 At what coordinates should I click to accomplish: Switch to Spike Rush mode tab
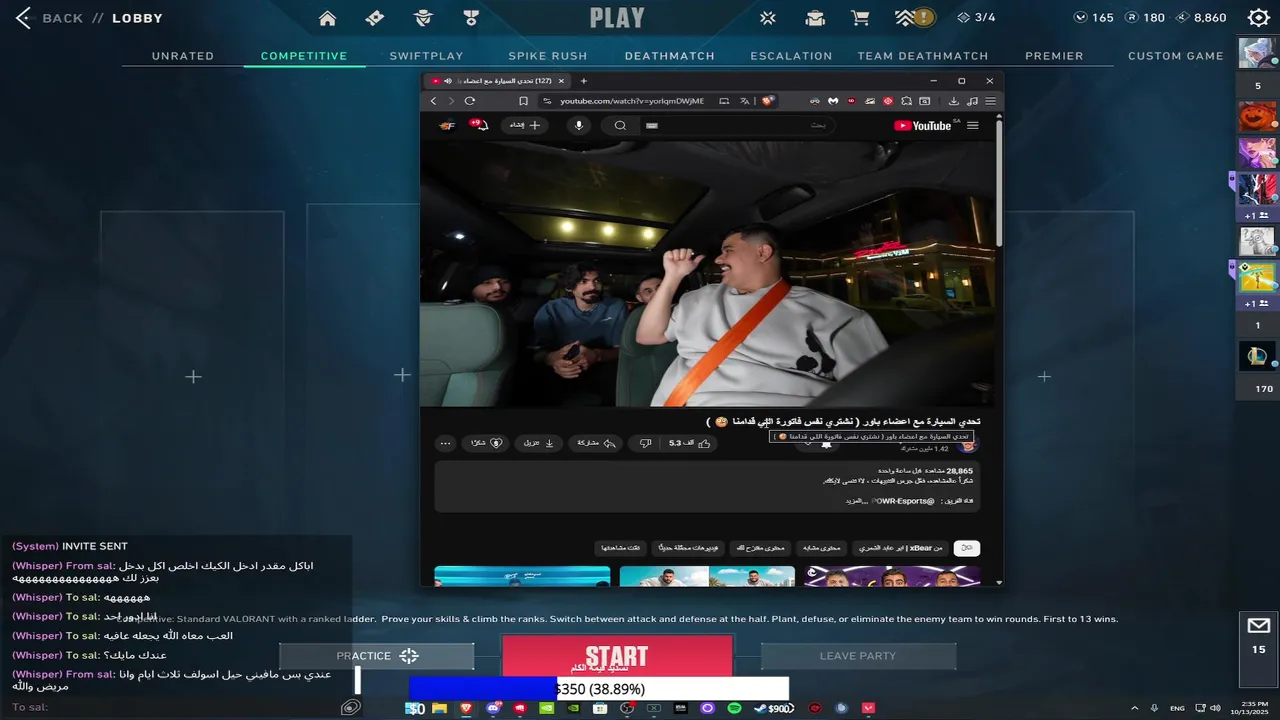(548, 56)
